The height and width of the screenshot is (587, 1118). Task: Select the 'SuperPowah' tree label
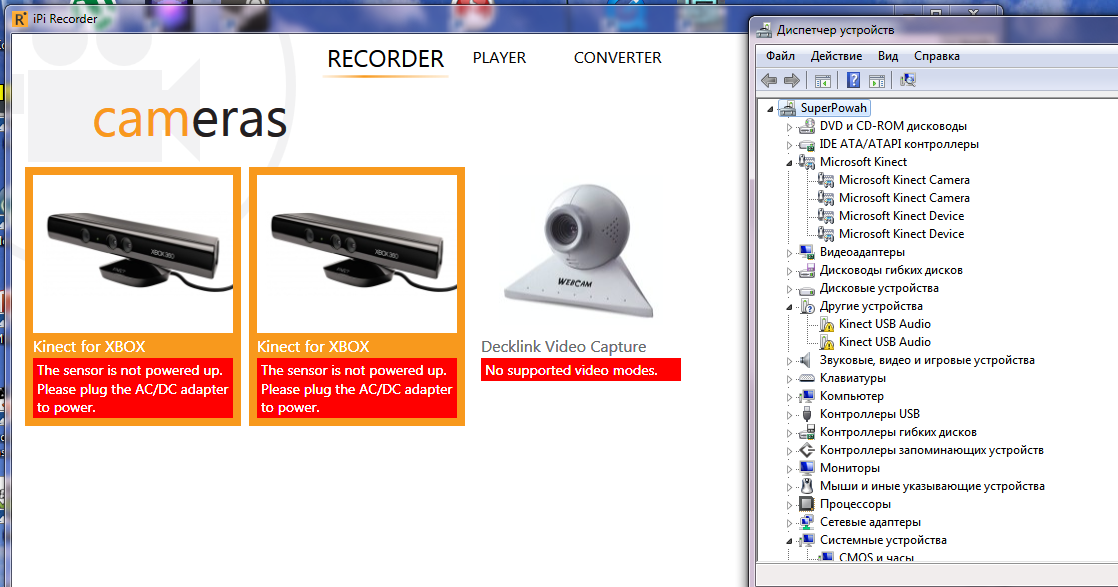coord(834,108)
